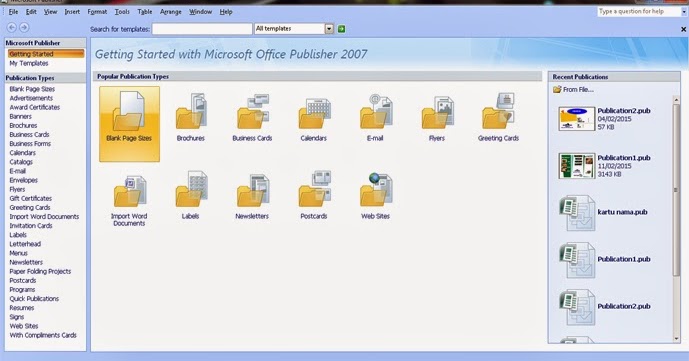Open the Business Cards folder icon
The image size is (689, 361).
click(x=252, y=112)
